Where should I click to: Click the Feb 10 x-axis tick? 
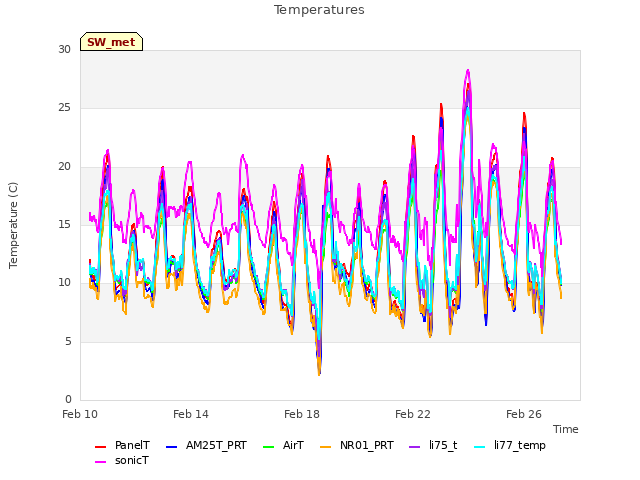tap(80, 414)
